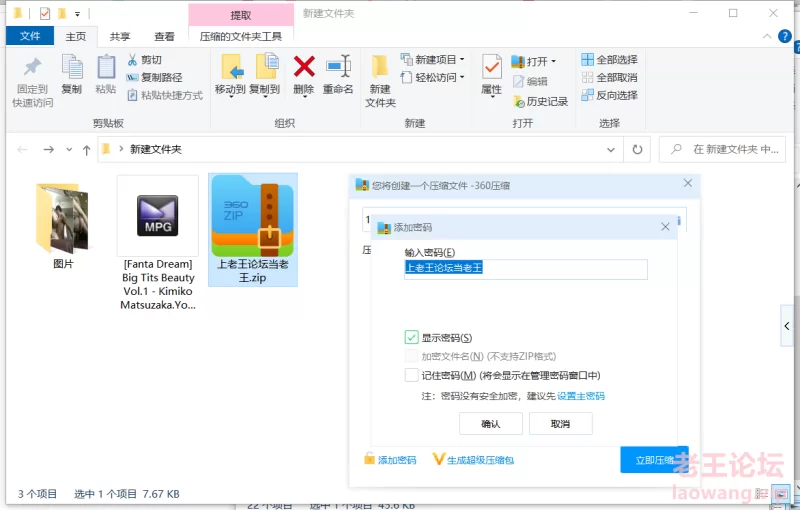This screenshot has width=800, height=510.
Task: Uncheck the 显示密码 show password checkbox
Action: tap(411, 338)
